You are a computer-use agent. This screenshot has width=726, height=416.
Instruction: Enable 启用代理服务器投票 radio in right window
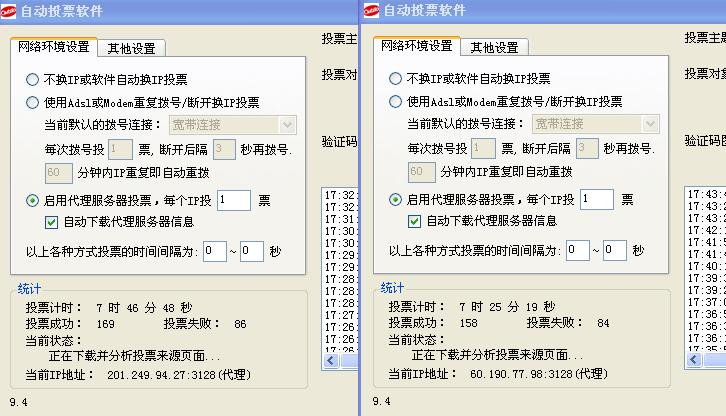(396, 200)
